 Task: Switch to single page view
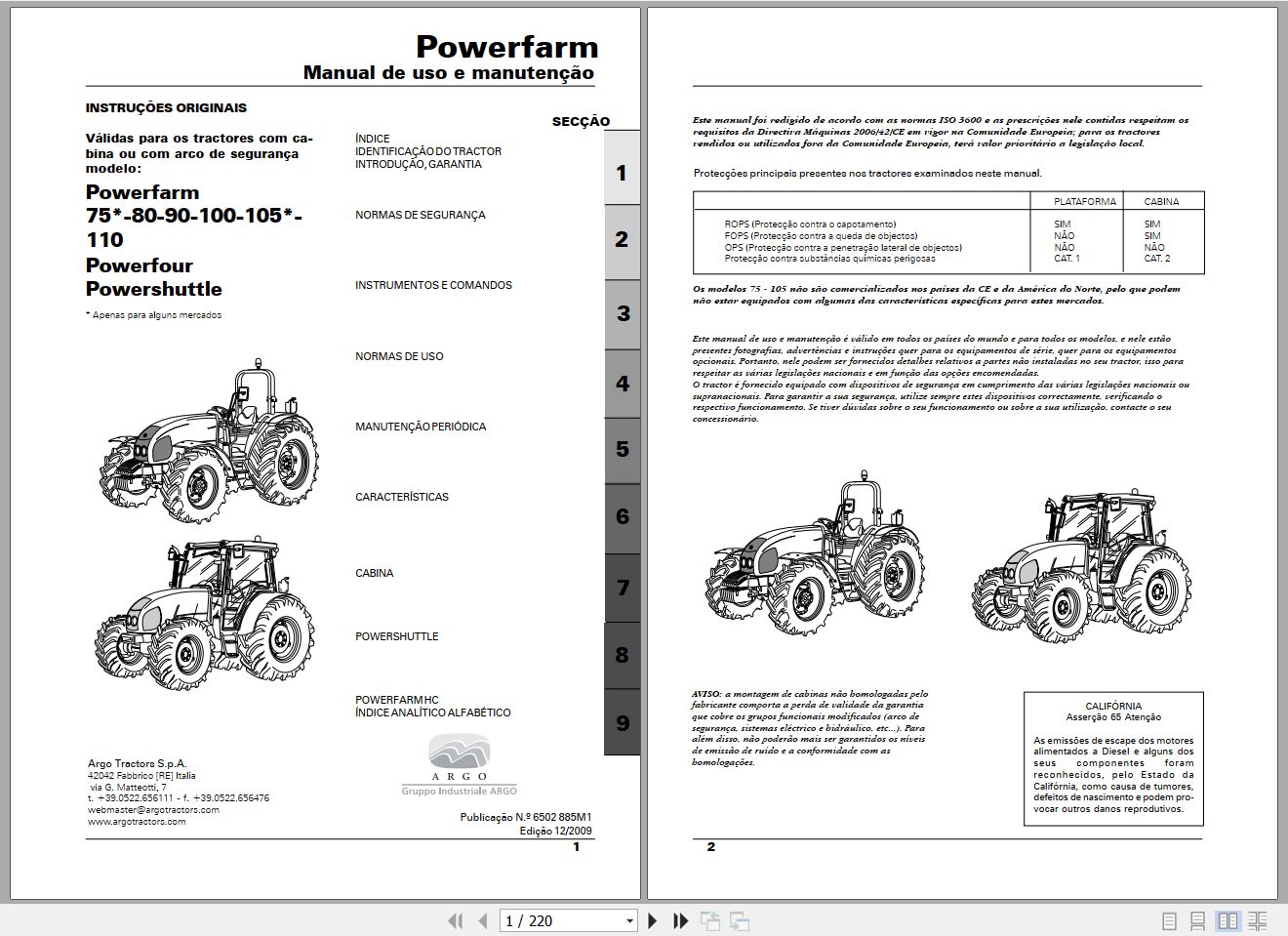pos(1169,920)
